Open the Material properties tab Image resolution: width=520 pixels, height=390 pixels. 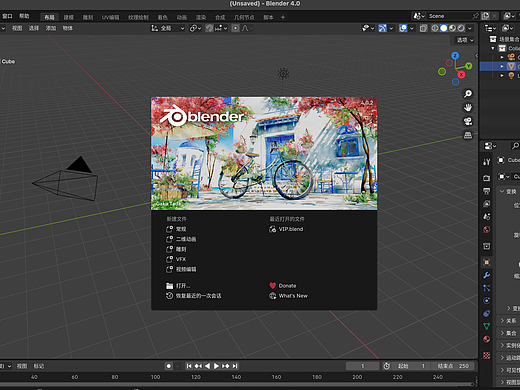click(x=487, y=339)
